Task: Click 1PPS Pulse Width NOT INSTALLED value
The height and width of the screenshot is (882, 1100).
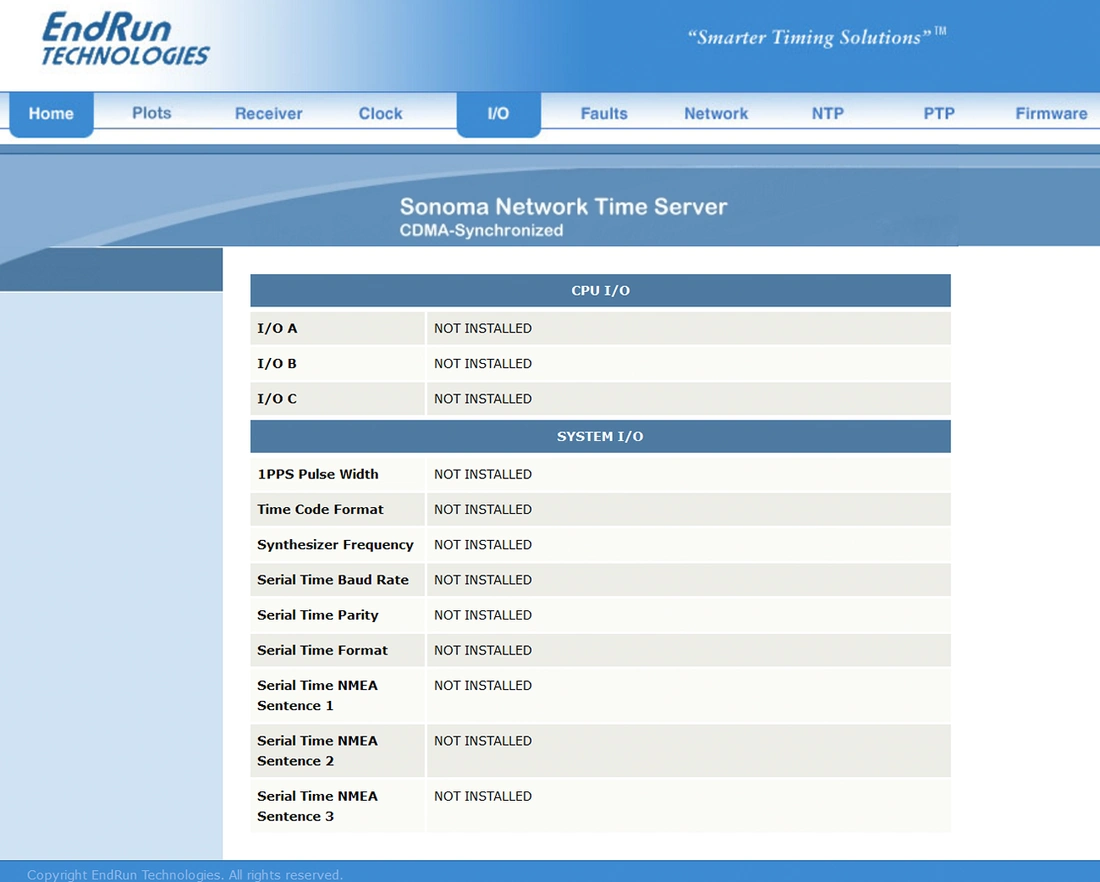Action: [x=483, y=474]
